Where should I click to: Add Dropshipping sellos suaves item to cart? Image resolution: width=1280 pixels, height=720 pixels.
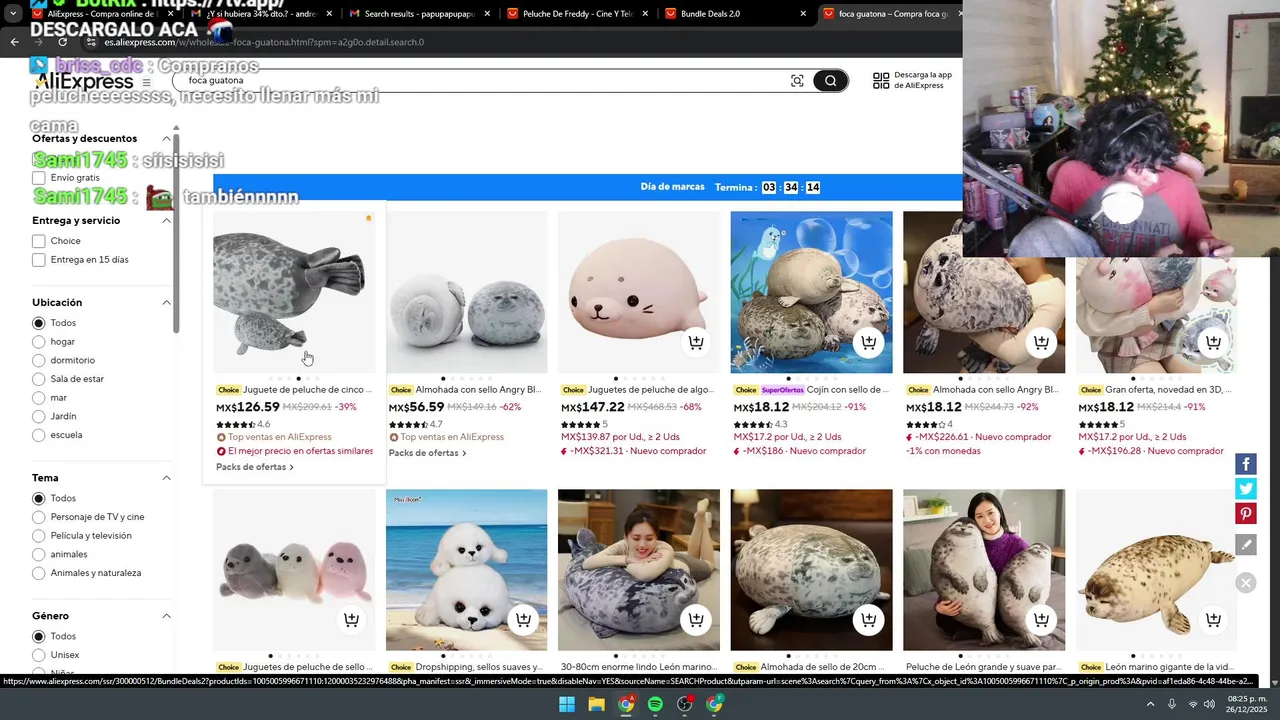[x=523, y=620]
